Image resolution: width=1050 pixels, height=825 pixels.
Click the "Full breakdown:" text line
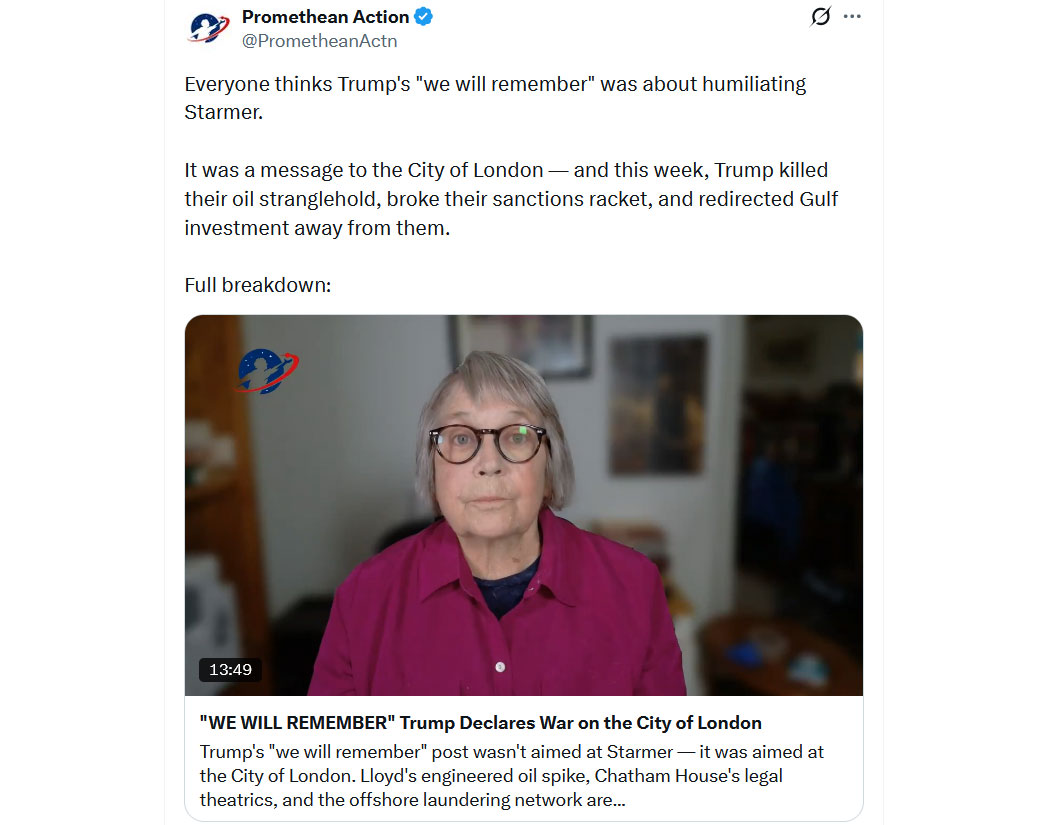tap(258, 285)
